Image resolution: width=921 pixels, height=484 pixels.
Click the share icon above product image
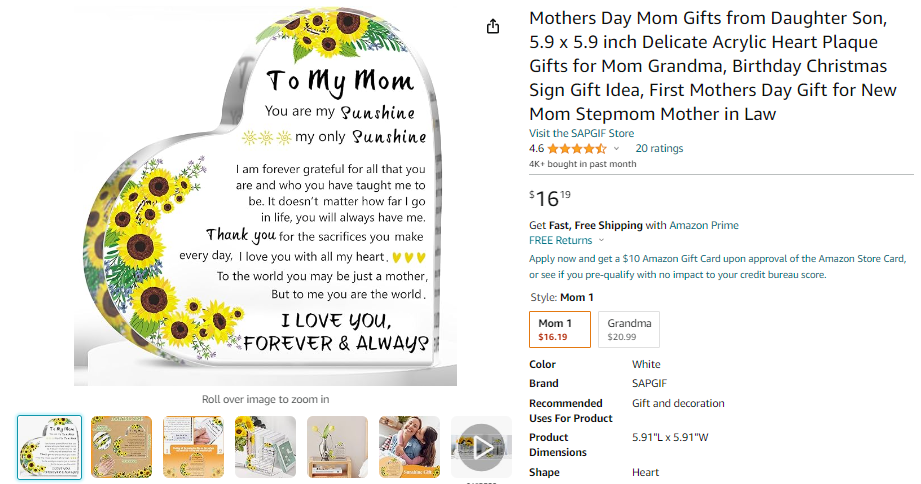coord(493,26)
